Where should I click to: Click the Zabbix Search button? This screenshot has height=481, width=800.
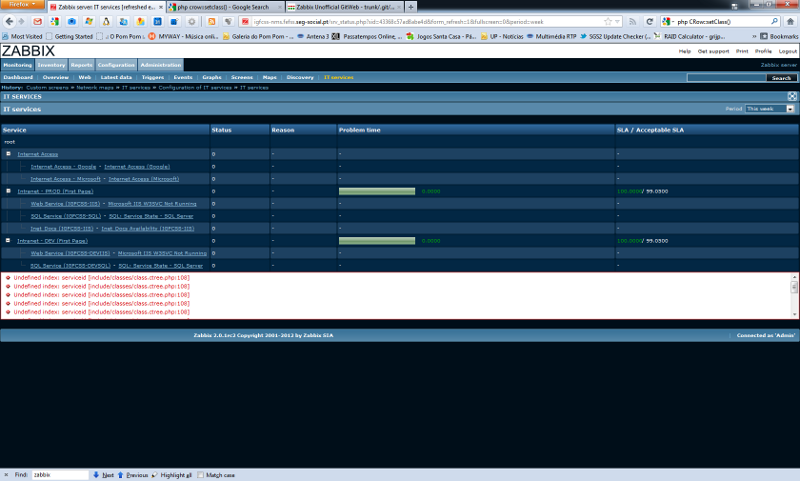pos(781,78)
